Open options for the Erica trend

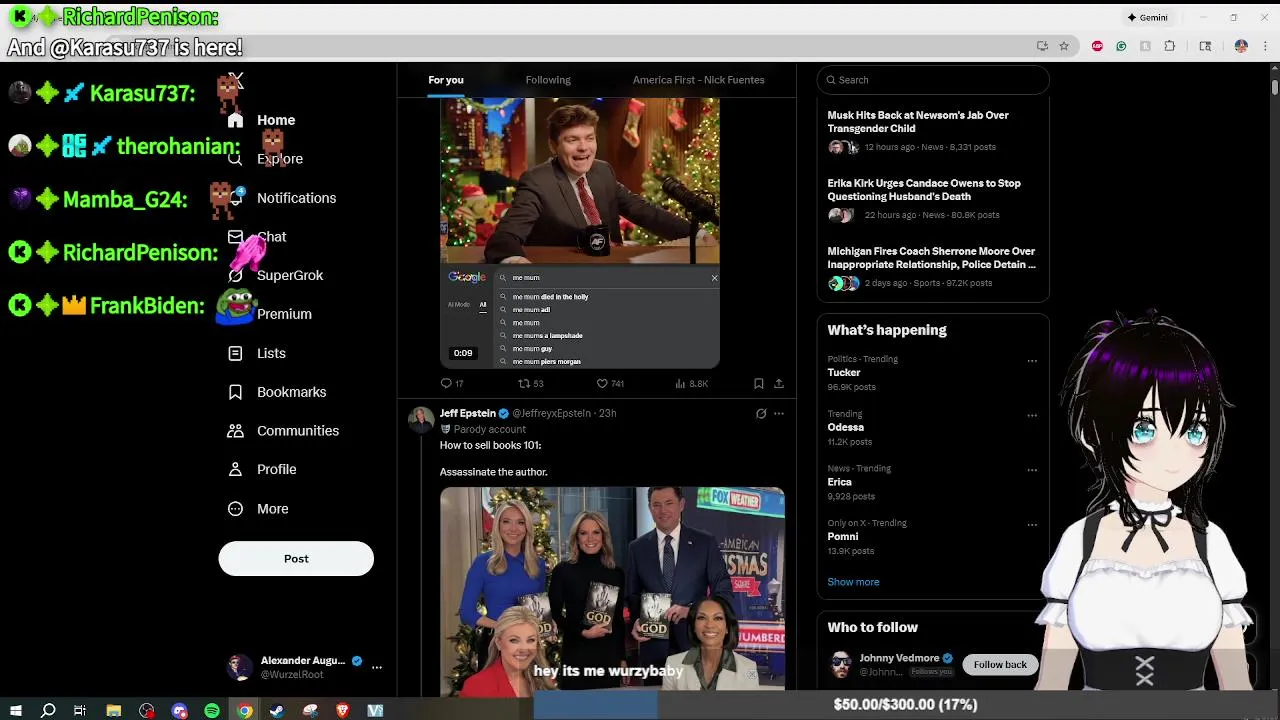[1032, 470]
